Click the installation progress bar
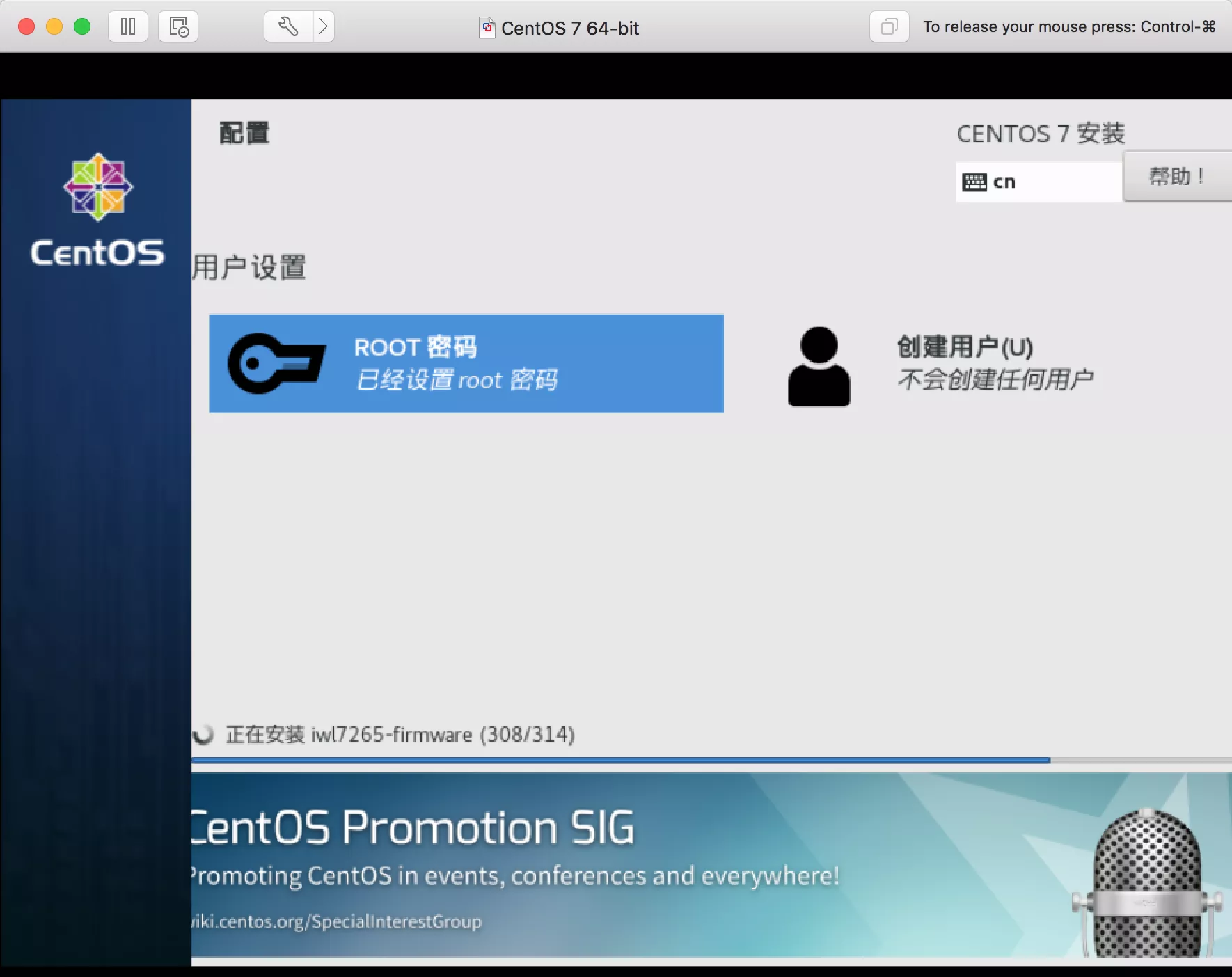Image resolution: width=1232 pixels, height=977 pixels. (711, 761)
